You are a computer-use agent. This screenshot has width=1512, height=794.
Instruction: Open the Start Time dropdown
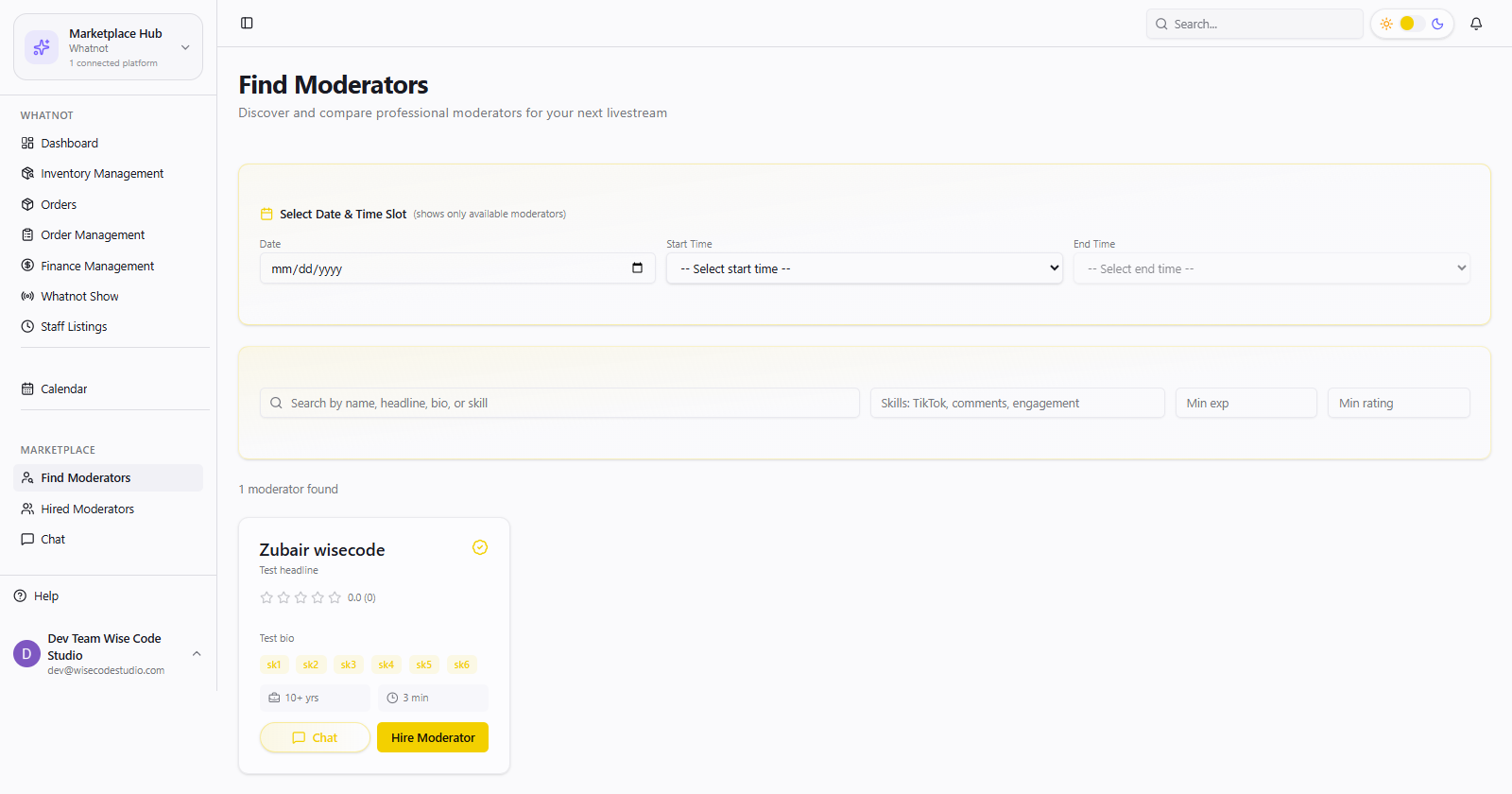pyautogui.click(x=865, y=268)
